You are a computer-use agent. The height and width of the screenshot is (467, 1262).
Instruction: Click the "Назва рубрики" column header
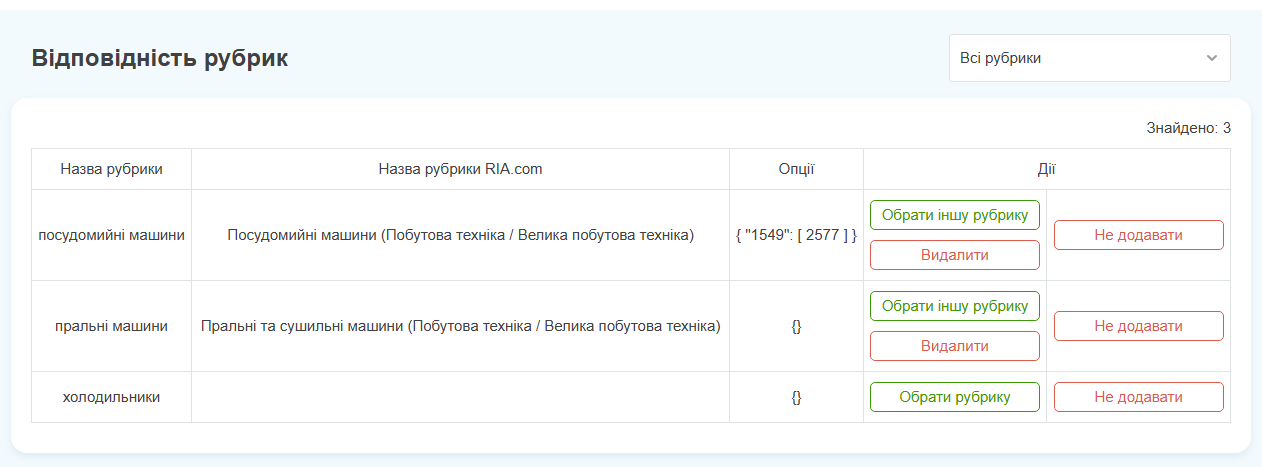[111, 169]
